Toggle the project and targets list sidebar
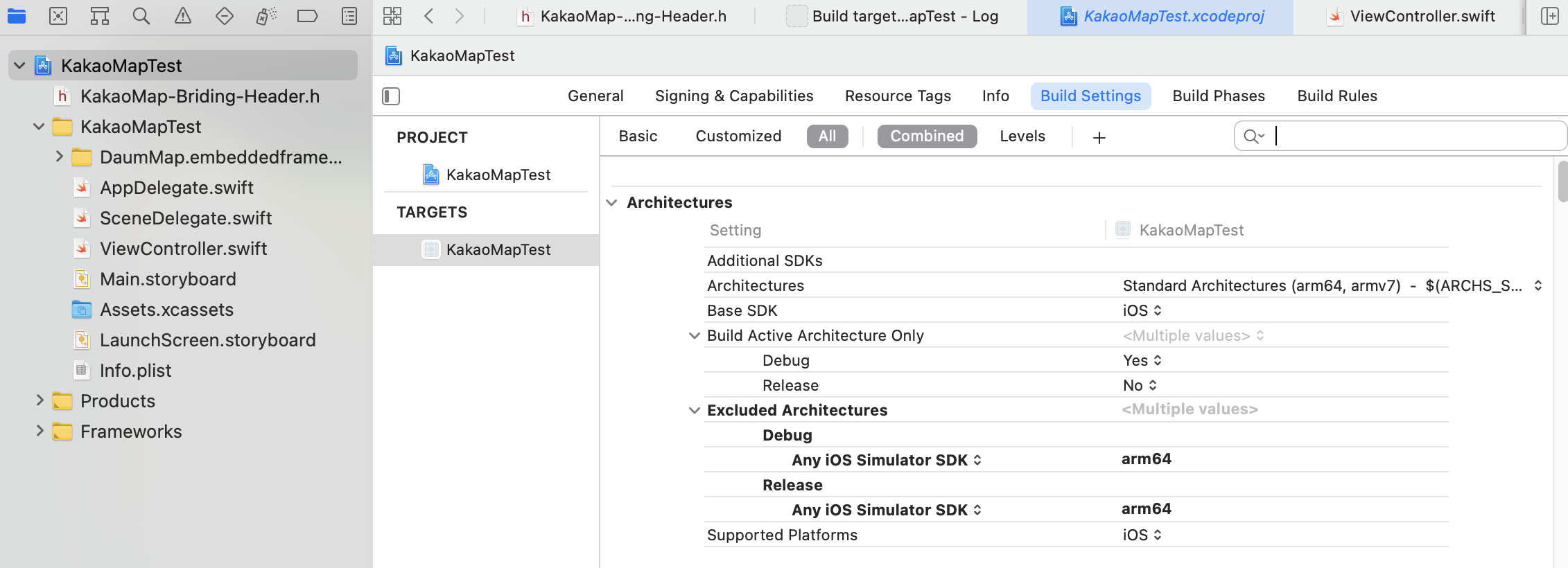Image resolution: width=1568 pixels, height=568 pixels. click(x=391, y=96)
